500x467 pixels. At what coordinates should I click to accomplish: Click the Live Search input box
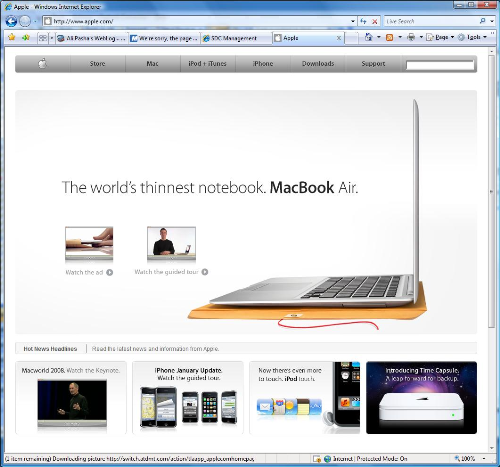click(431, 21)
